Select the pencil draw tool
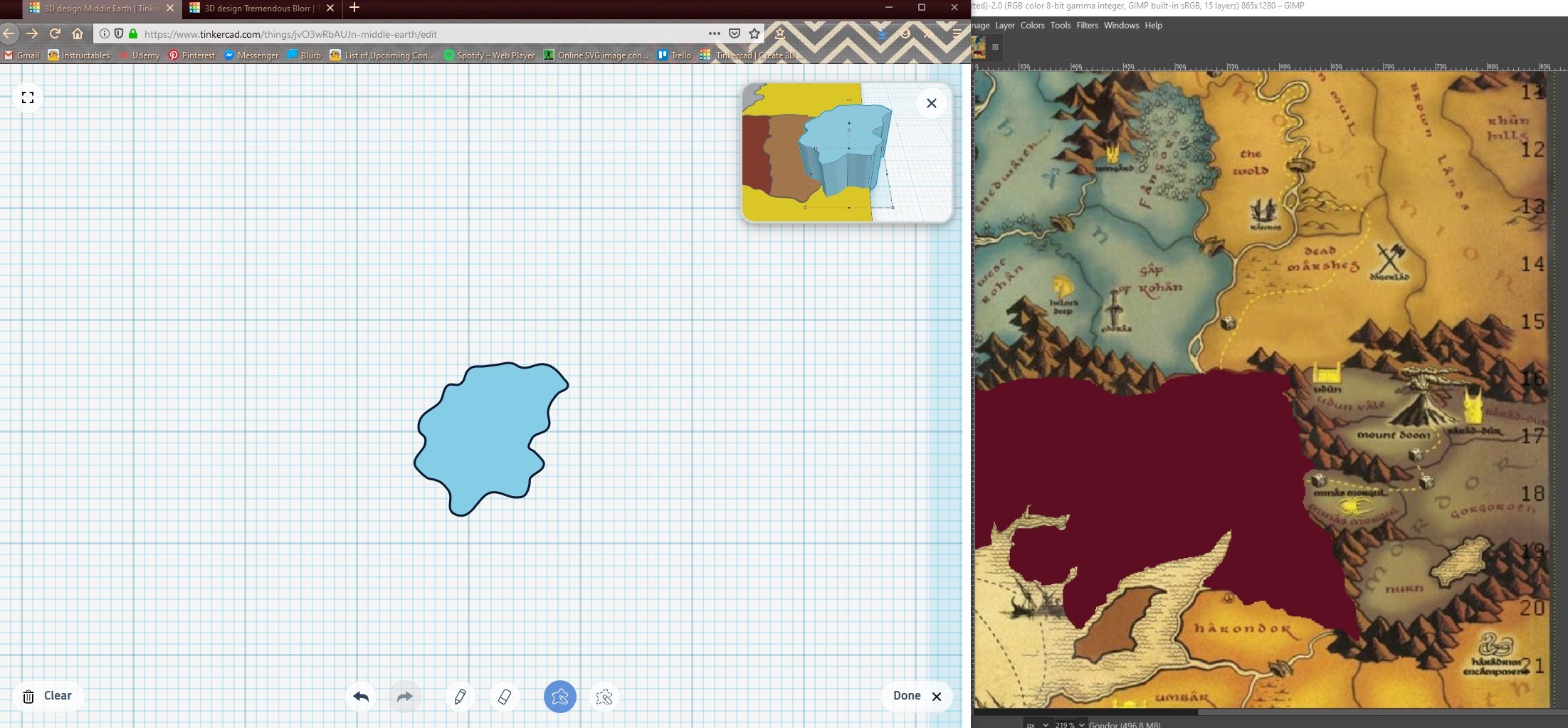This screenshot has width=1568, height=728. (x=461, y=697)
